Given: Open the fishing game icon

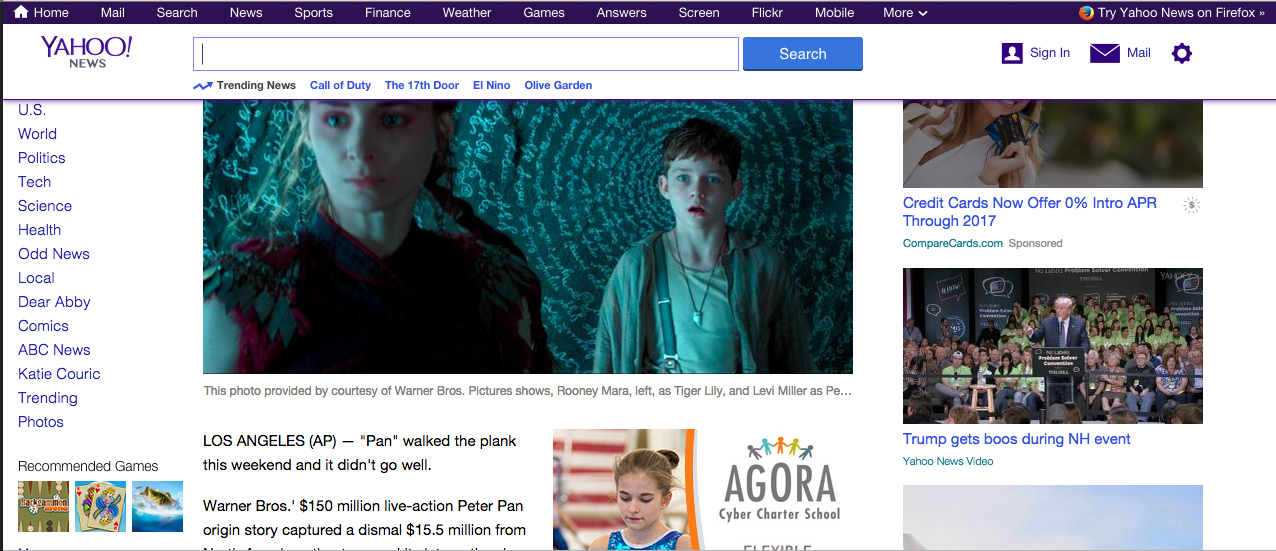Looking at the screenshot, I should coord(158,506).
